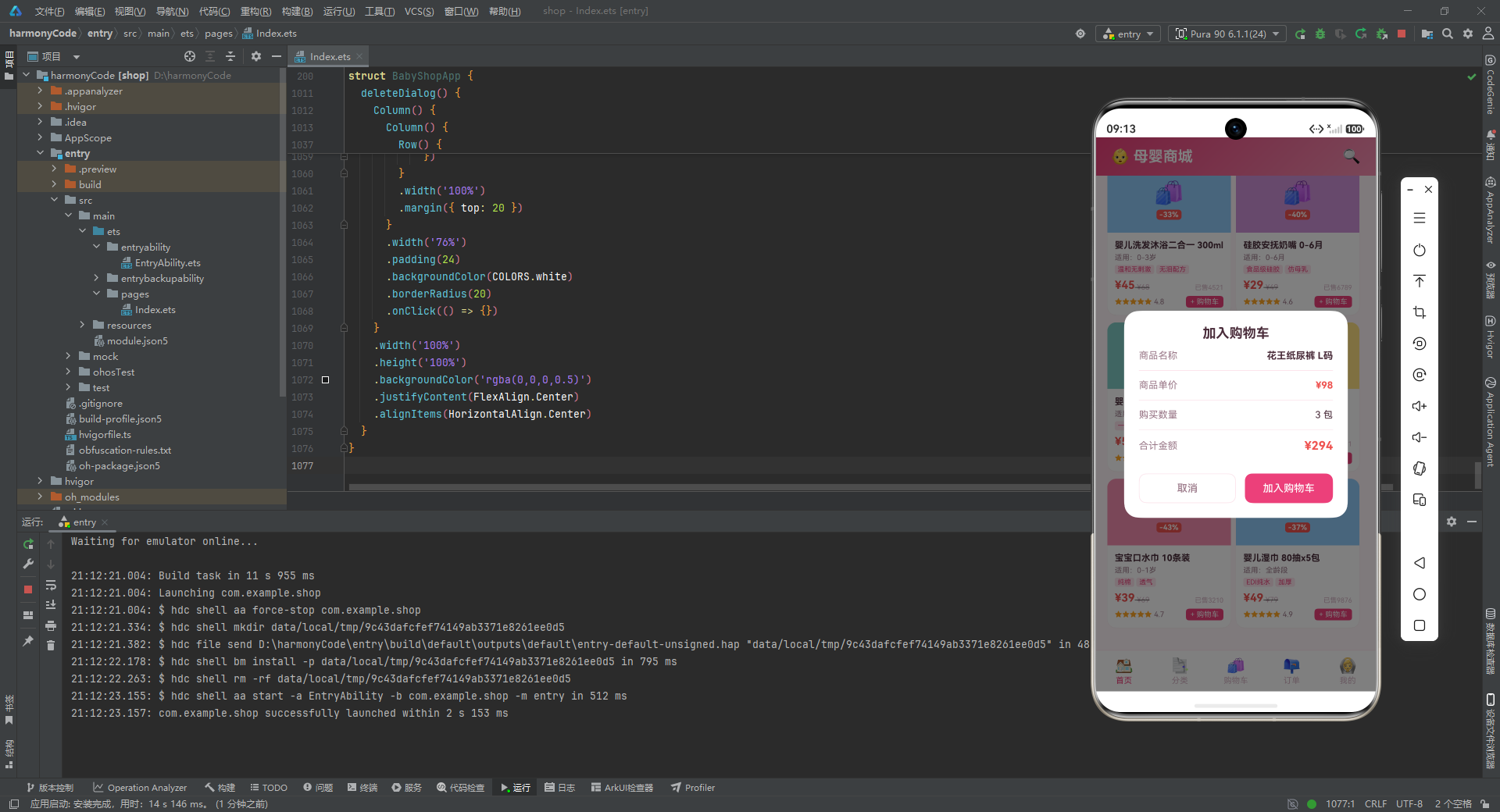Screen dimensions: 1500x812
Task: Toggle scroll-to-end in the Run console
Action: coord(51,605)
